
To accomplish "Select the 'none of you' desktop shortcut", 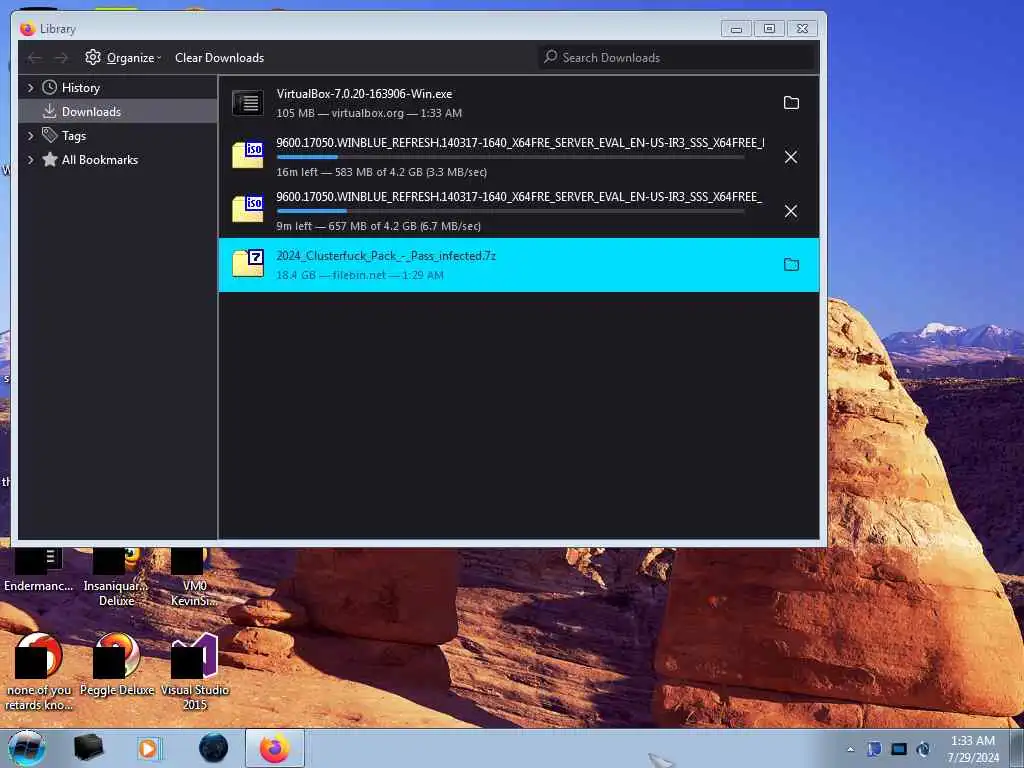I will [39, 673].
